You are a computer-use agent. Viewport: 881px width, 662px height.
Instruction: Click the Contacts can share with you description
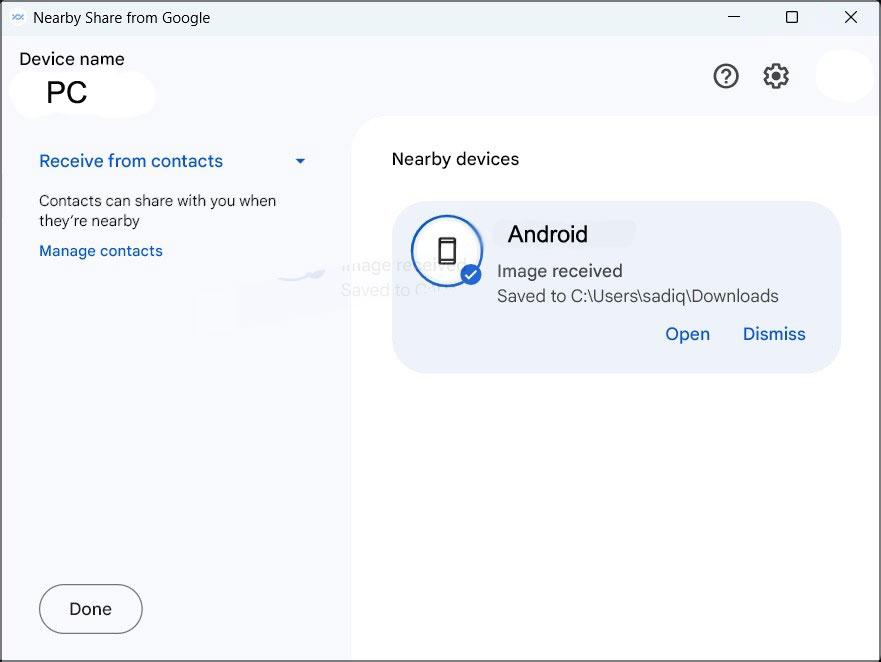click(157, 211)
